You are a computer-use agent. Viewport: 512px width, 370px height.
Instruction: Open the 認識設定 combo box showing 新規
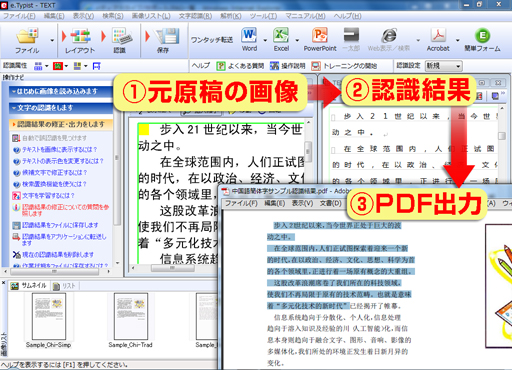[443, 66]
